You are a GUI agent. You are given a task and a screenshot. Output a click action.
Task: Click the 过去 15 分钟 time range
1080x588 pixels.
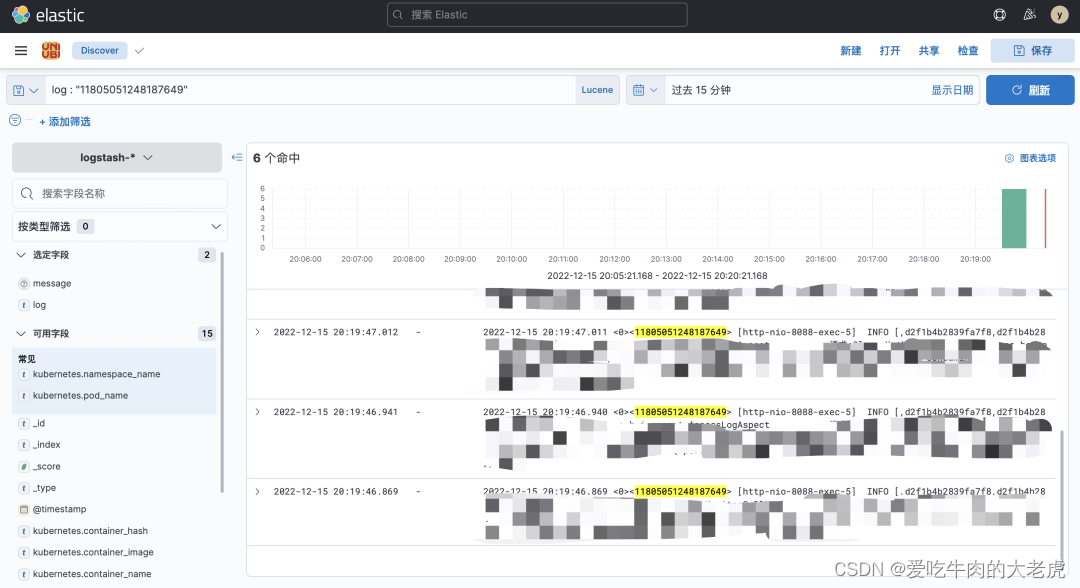click(x=701, y=90)
